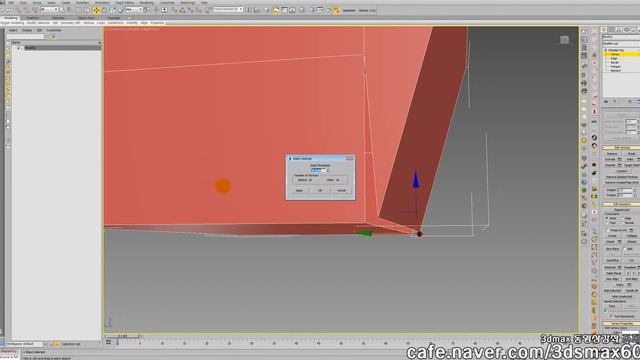
Task: Click the Extrude settings box icon
Action: tap(620, 159)
